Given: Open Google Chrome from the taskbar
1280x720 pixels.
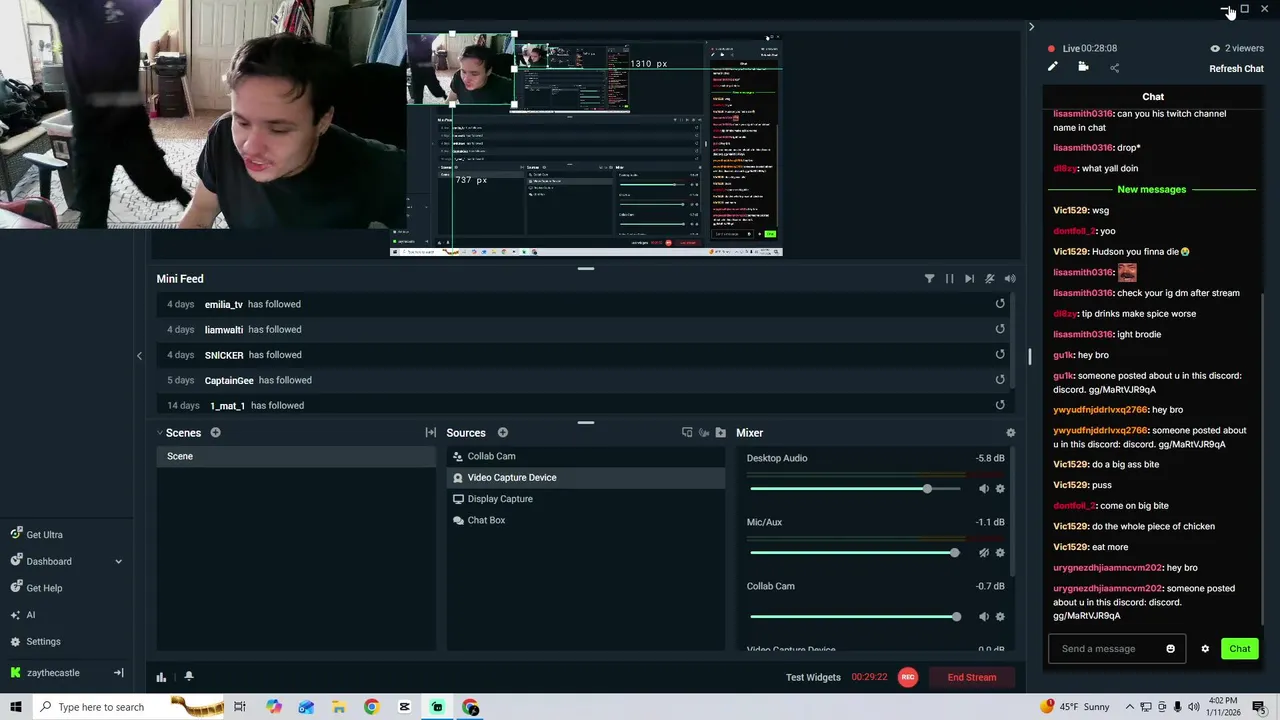Looking at the screenshot, I should [371, 707].
